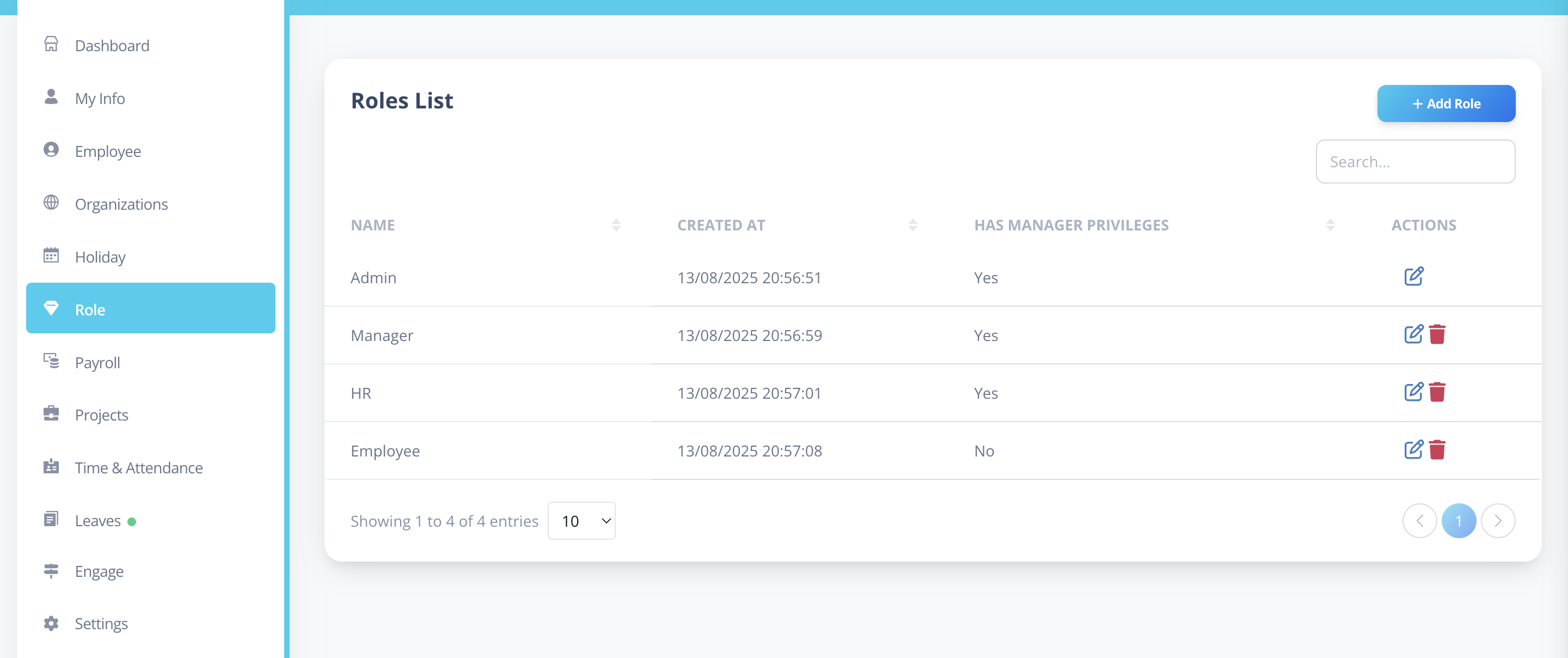Click the Projects briefcase icon
Viewport: 1568px width, 658px height.
click(x=51, y=413)
